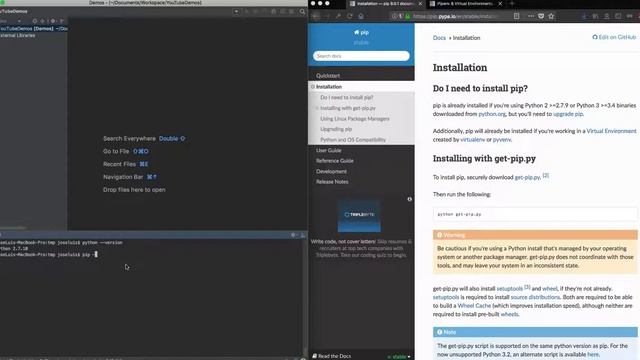Follow the pyvenv link

tap(502, 140)
